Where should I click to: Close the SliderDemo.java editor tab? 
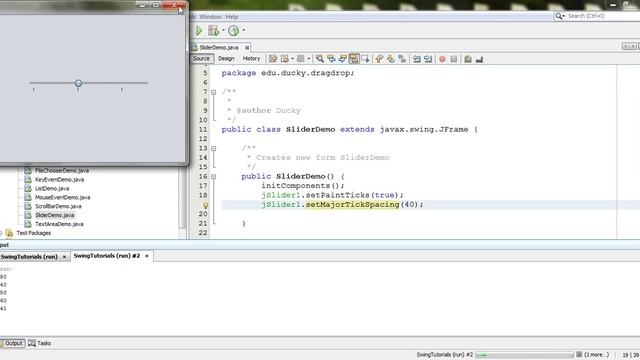pyautogui.click(x=247, y=48)
